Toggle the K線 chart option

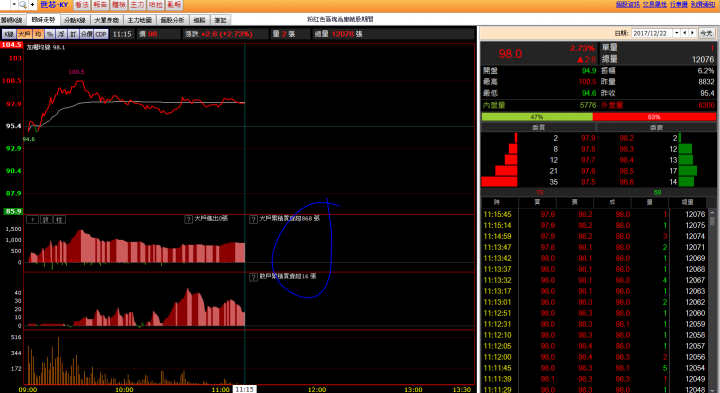click(9, 34)
